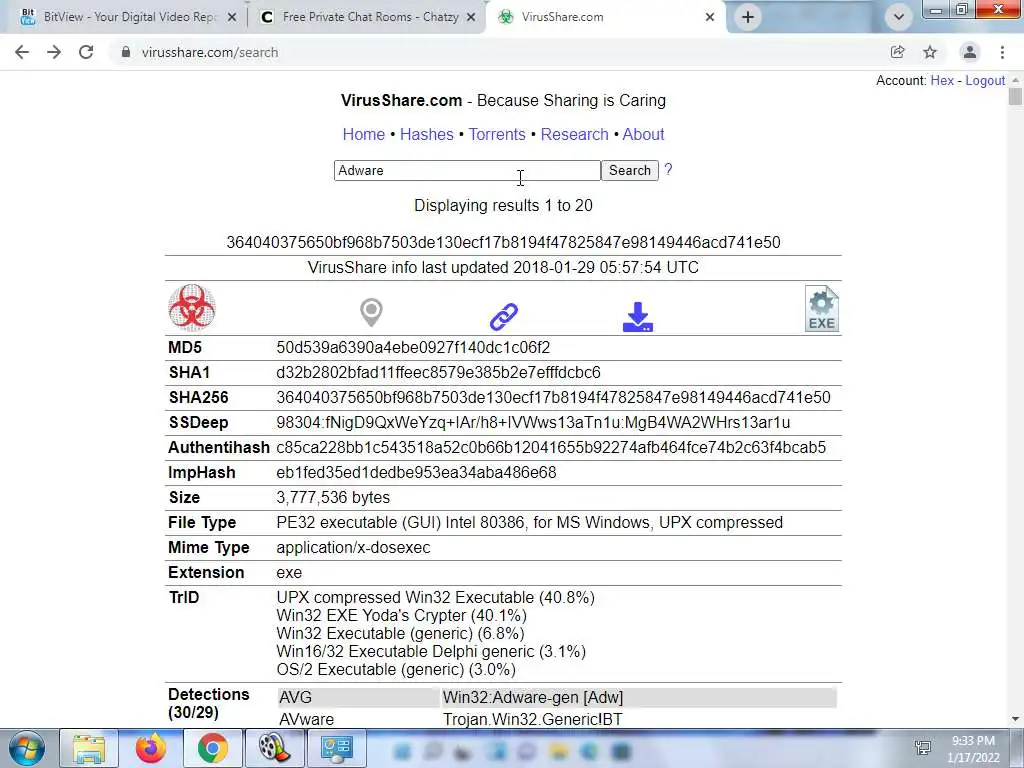1024x768 pixels.
Task: Go forward with the browser forward arrow
Action: tap(54, 52)
